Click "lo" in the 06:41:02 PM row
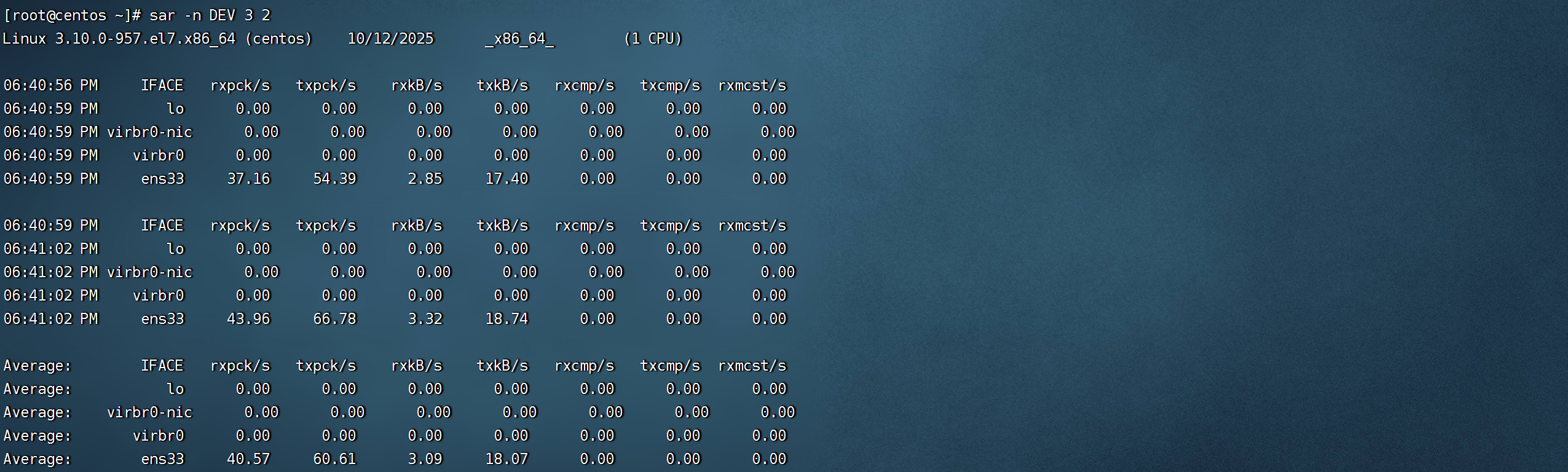The width and height of the screenshot is (1568, 472). tap(176, 249)
